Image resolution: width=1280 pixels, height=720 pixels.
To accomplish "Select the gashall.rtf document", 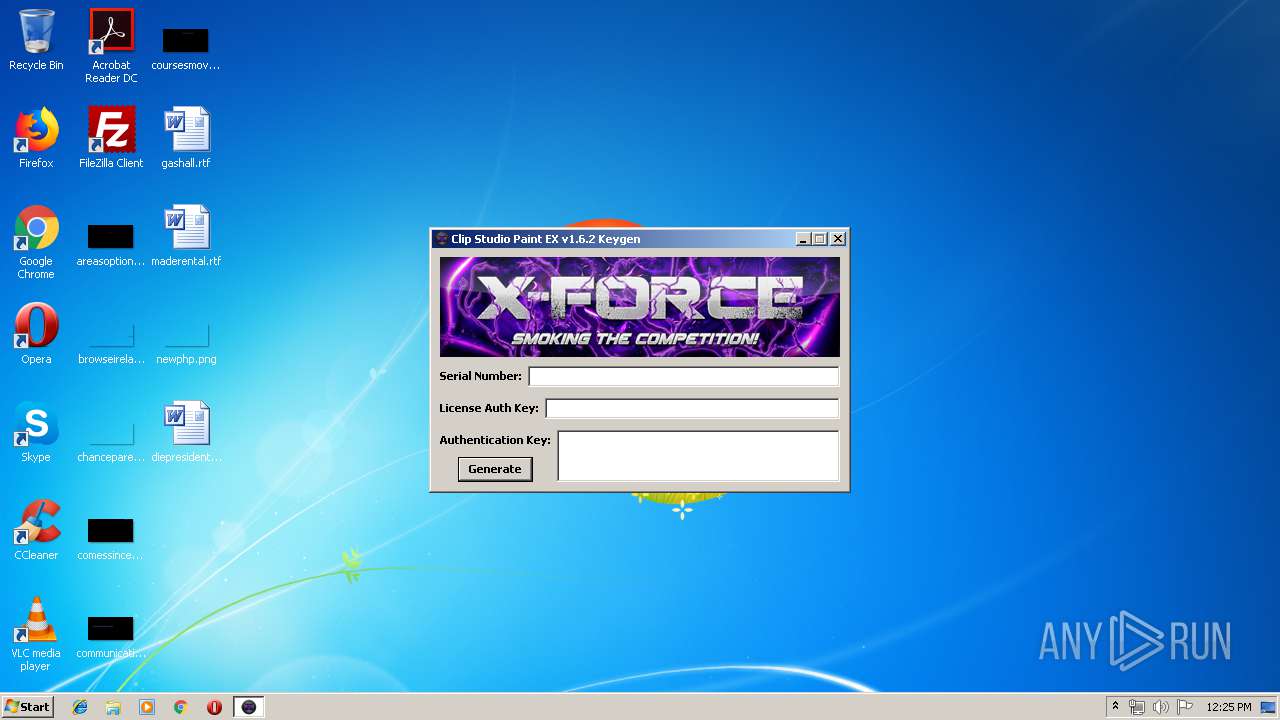I will tap(186, 138).
